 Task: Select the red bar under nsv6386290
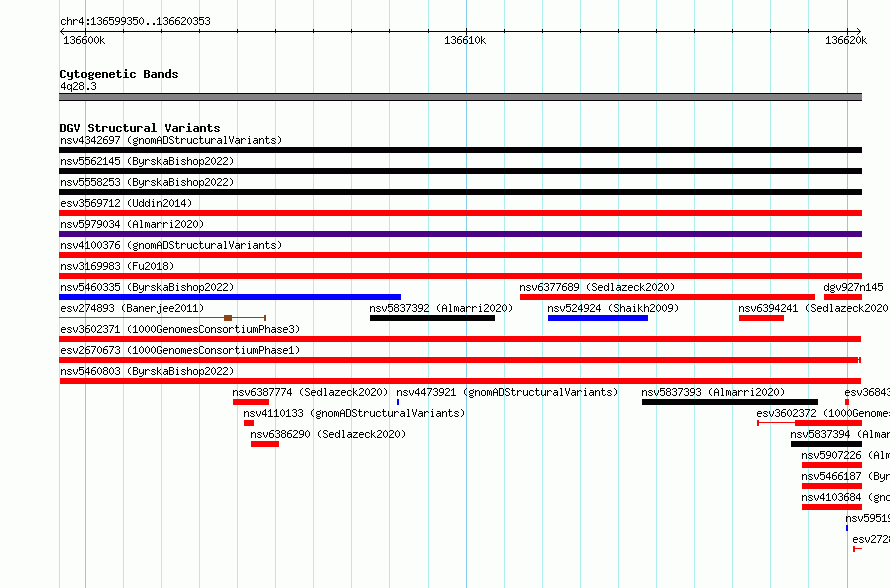pyautogui.click(x=265, y=444)
